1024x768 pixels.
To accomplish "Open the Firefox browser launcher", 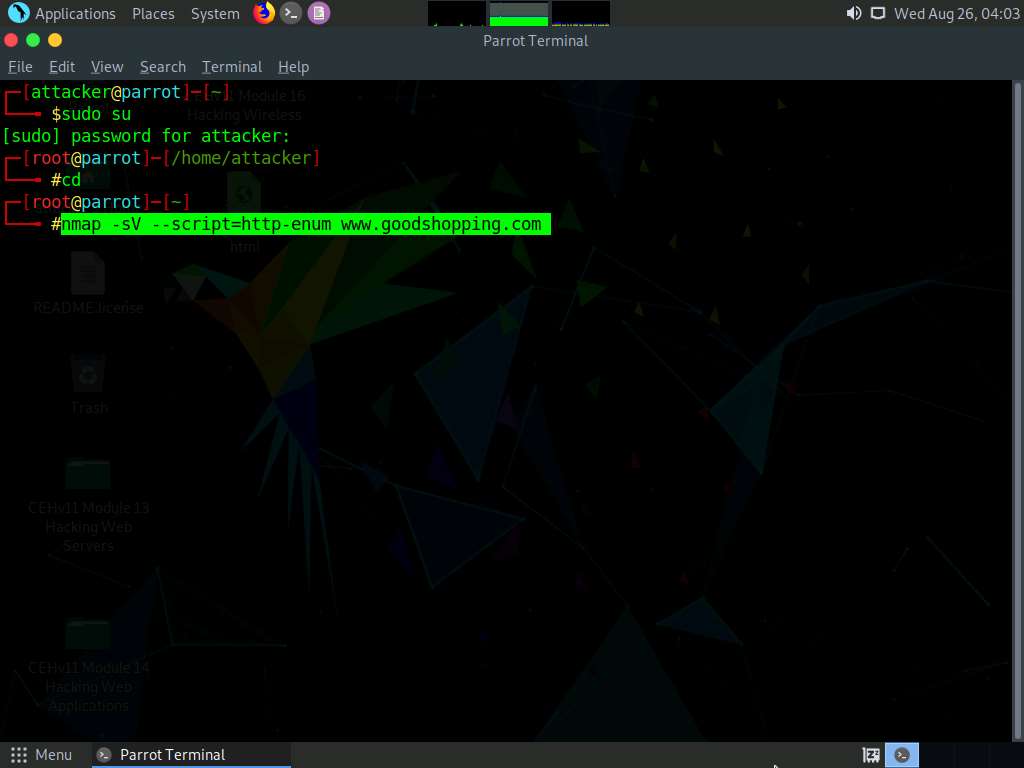I will click(x=264, y=13).
